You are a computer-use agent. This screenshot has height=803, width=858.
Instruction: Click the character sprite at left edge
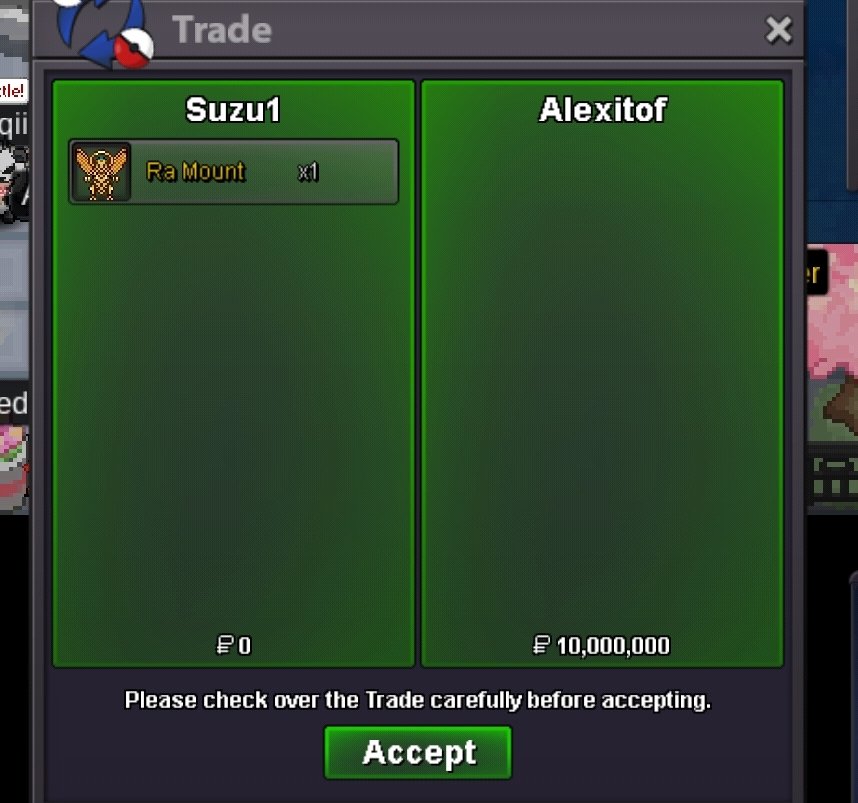(13, 183)
